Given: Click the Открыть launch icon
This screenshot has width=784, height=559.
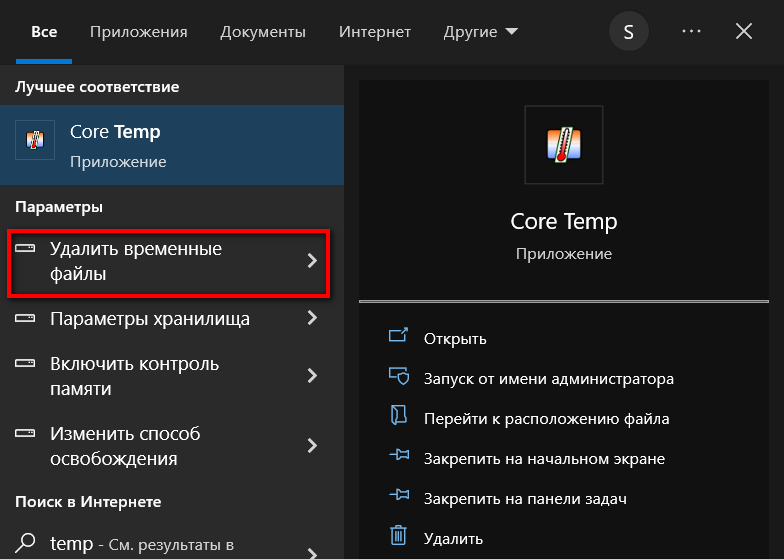Looking at the screenshot, I should pyautogui.click(x=398, y=334).
